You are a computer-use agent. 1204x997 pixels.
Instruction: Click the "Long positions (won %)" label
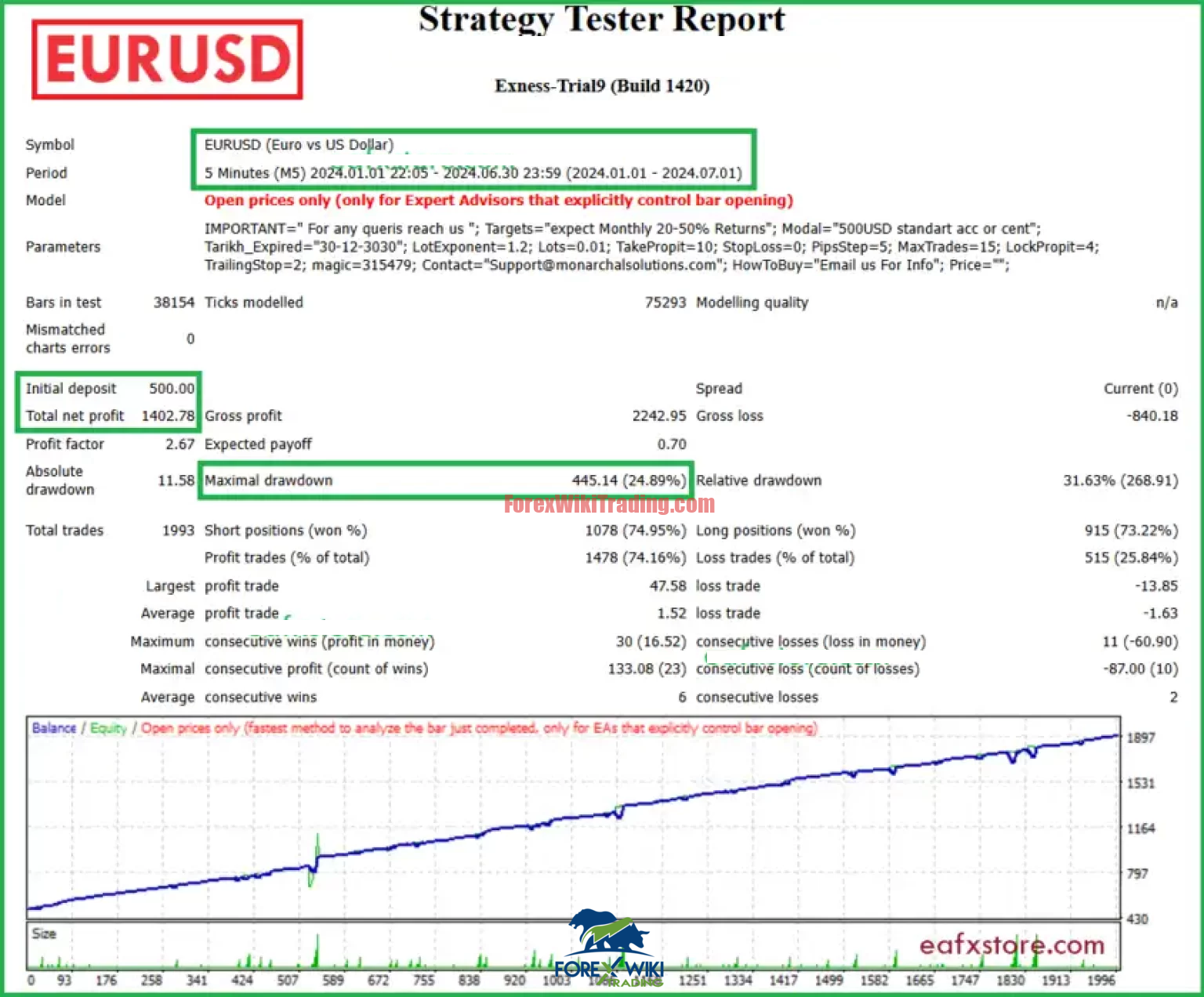pyautogui.click(x=775, y=531)
